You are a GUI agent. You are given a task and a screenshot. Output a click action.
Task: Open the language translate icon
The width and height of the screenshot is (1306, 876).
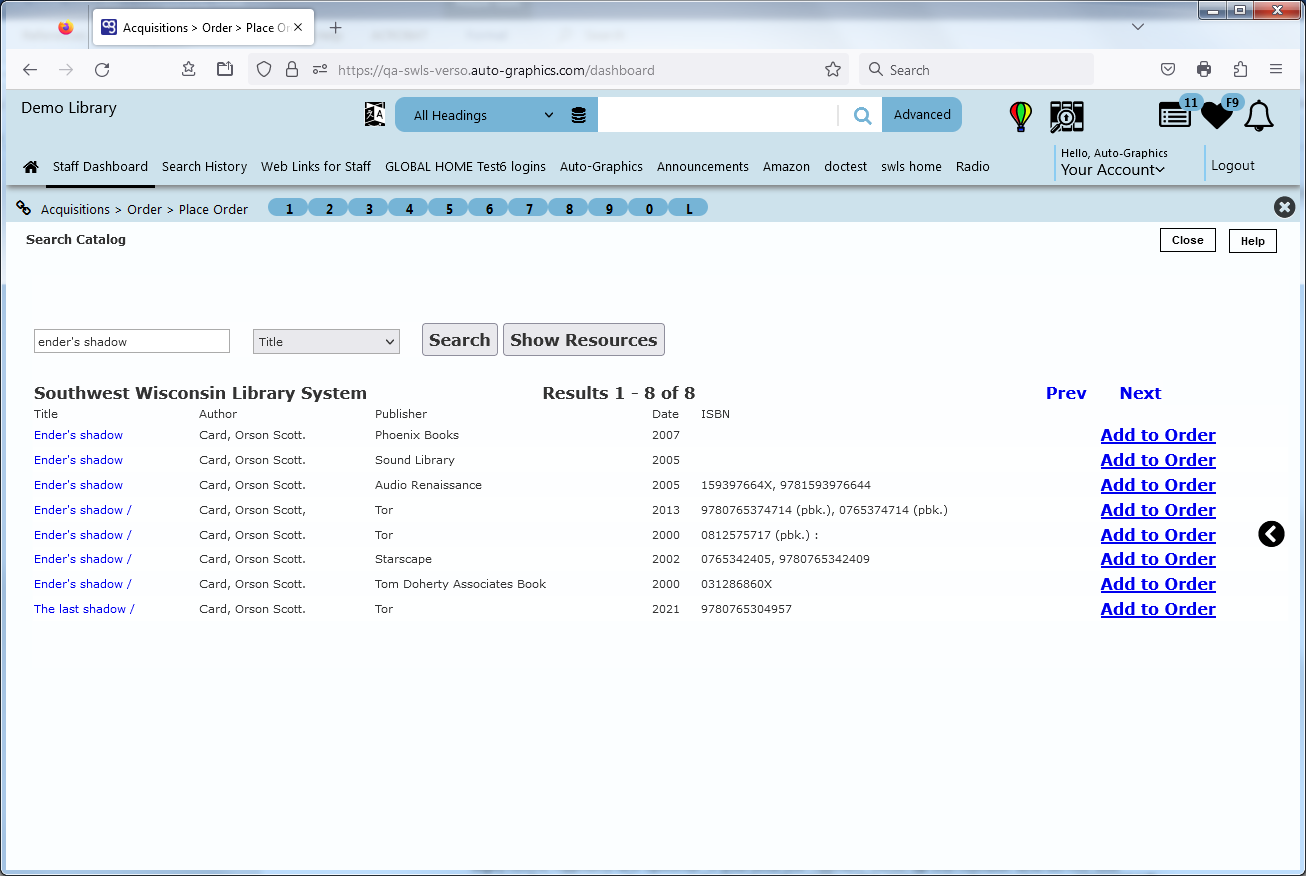coord(375,114)
